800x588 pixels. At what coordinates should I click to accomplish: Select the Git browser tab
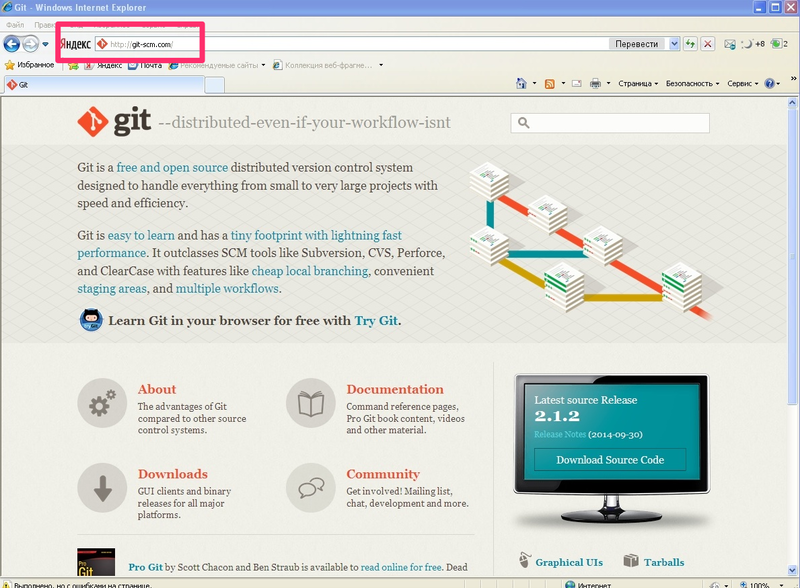(x=104, y=85)
